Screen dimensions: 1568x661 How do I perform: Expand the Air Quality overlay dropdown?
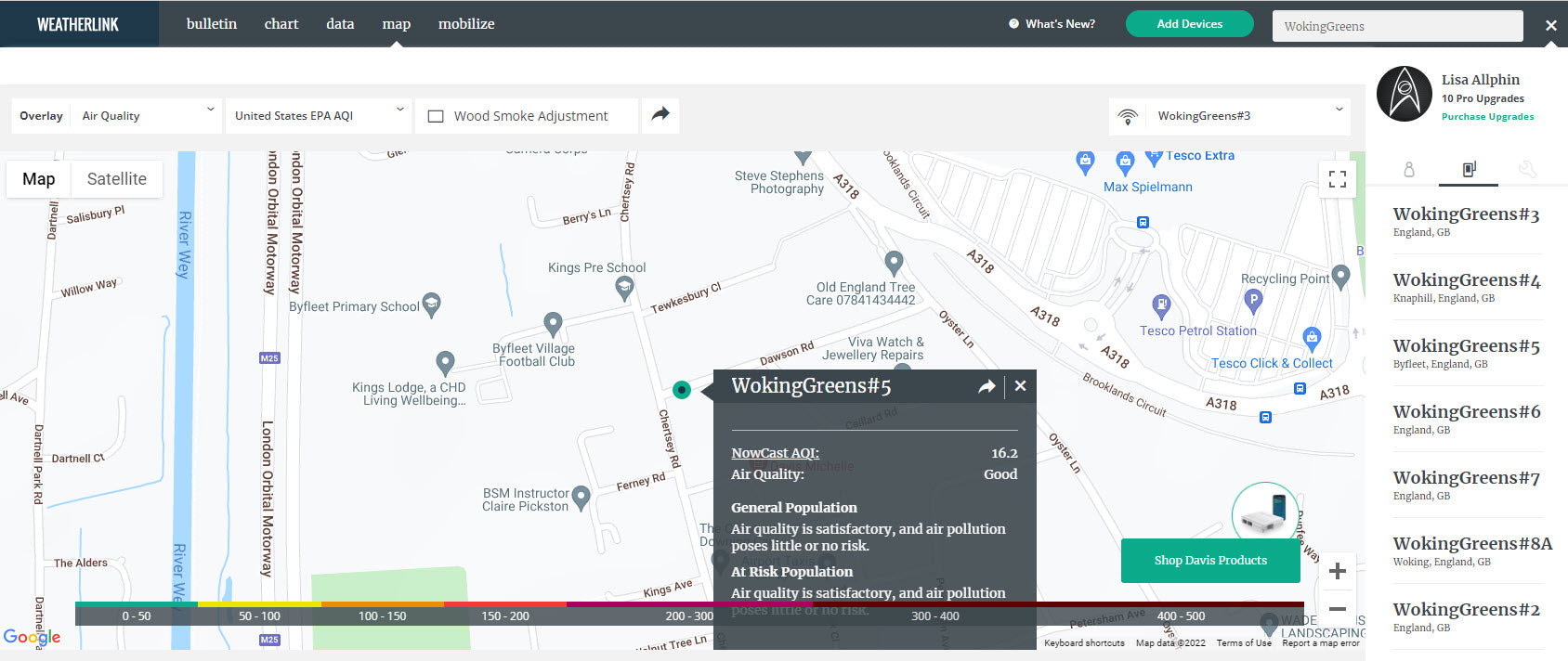[x=147, y=116]
